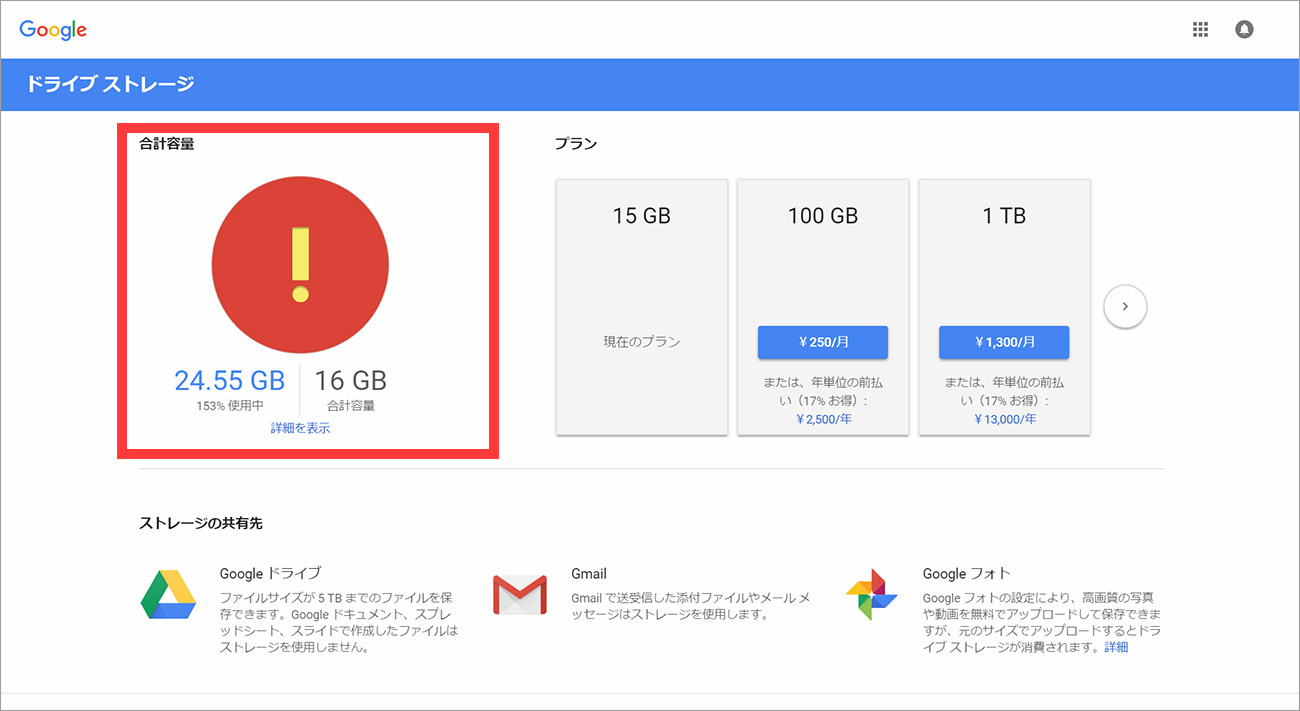This screenshot has height=711, width=1300.
Task: Click the 24.55 GB used storage value
Action: [230, 380]
